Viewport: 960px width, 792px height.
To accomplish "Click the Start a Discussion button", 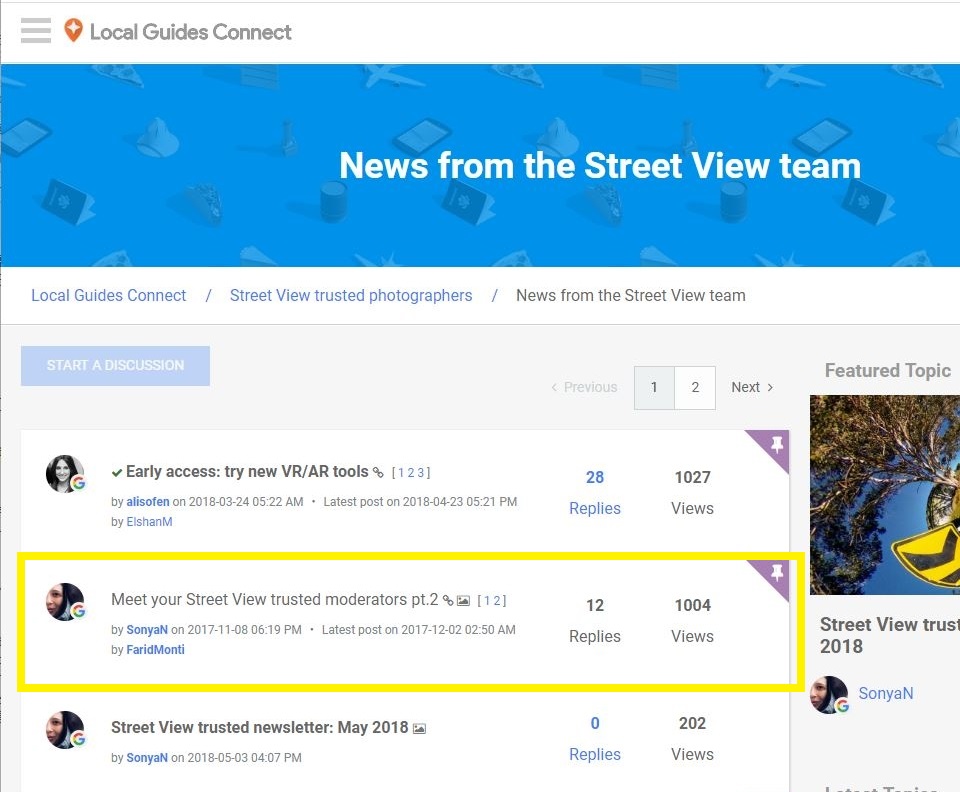I will tap(115, 365).
